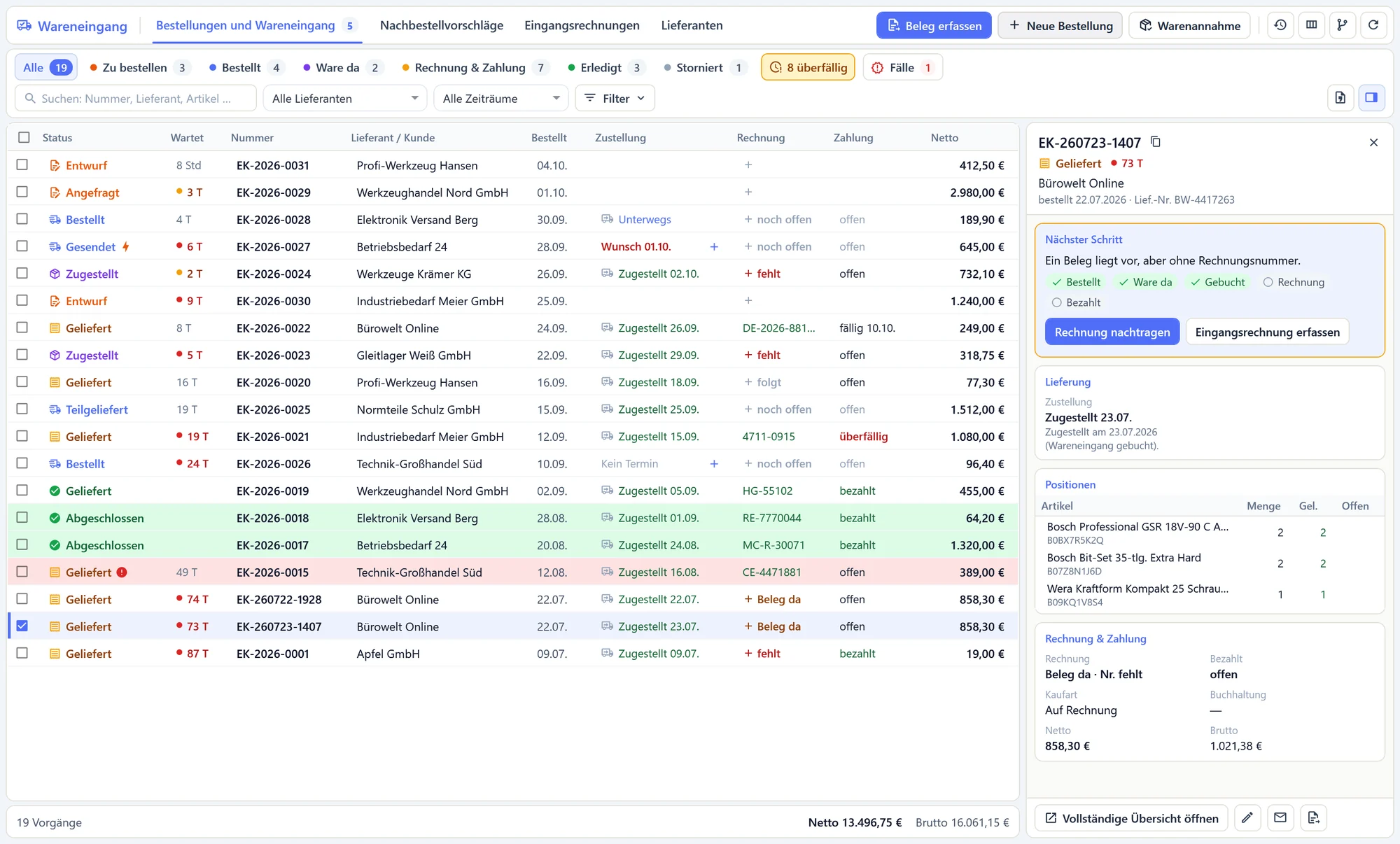Image resolution: width=1400 pixels, height=844 pixels.
Task: Add invoice plus for EK-2026-0030
Action: click(748, 301)
